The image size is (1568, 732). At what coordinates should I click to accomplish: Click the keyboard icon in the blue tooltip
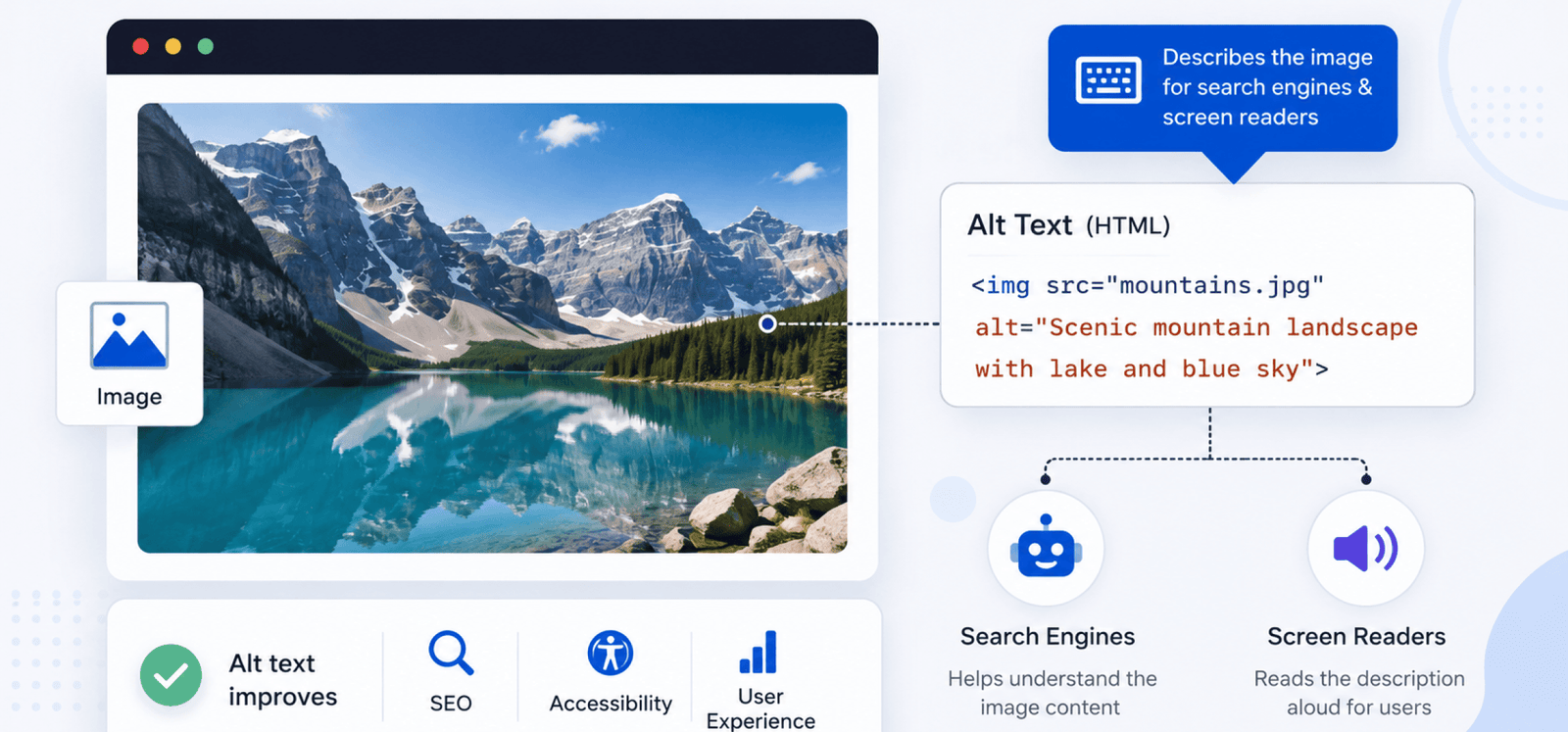(1108, 80)
